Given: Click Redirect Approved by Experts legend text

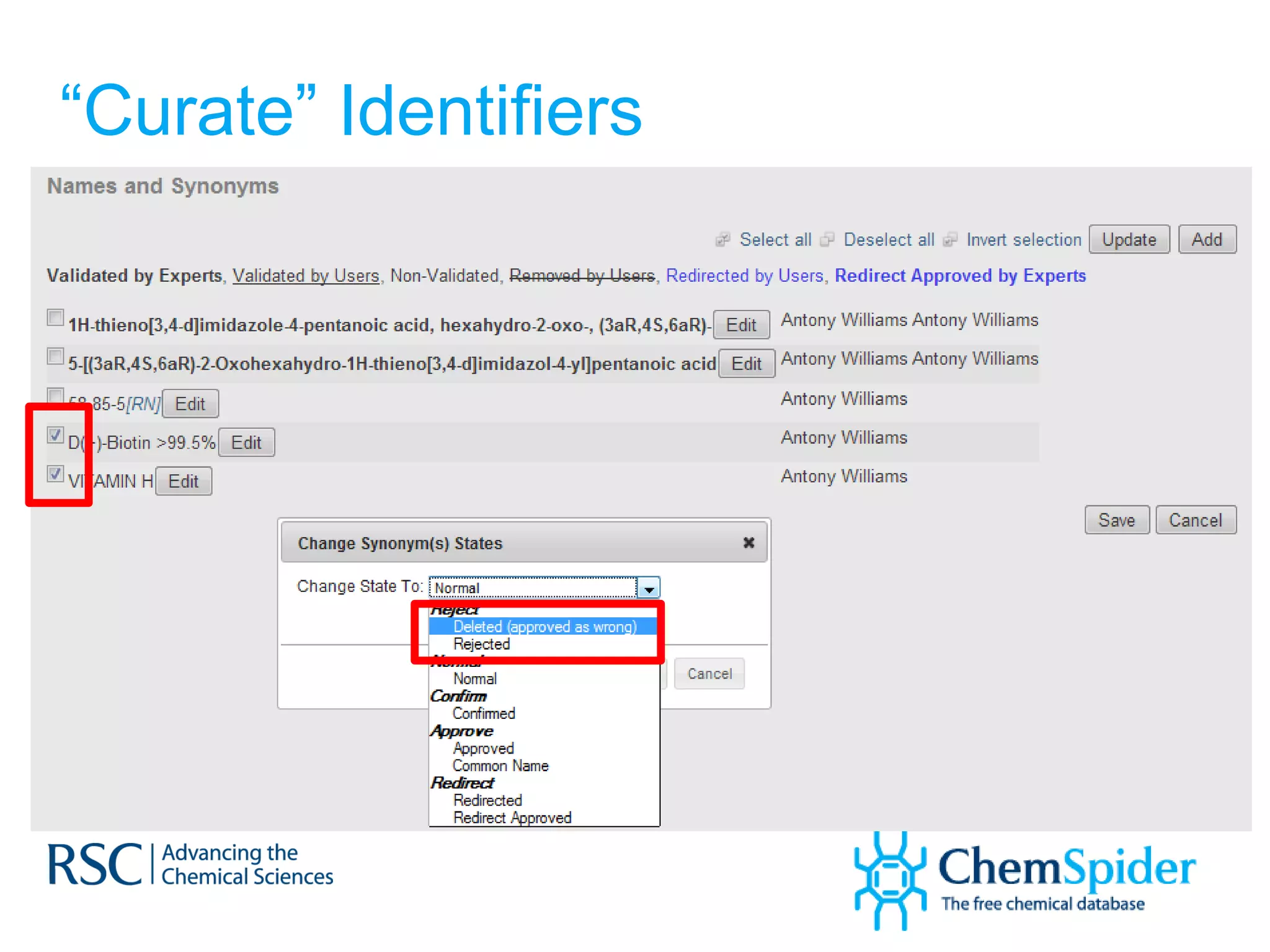Looking at the screenshot, I should 960,276.
